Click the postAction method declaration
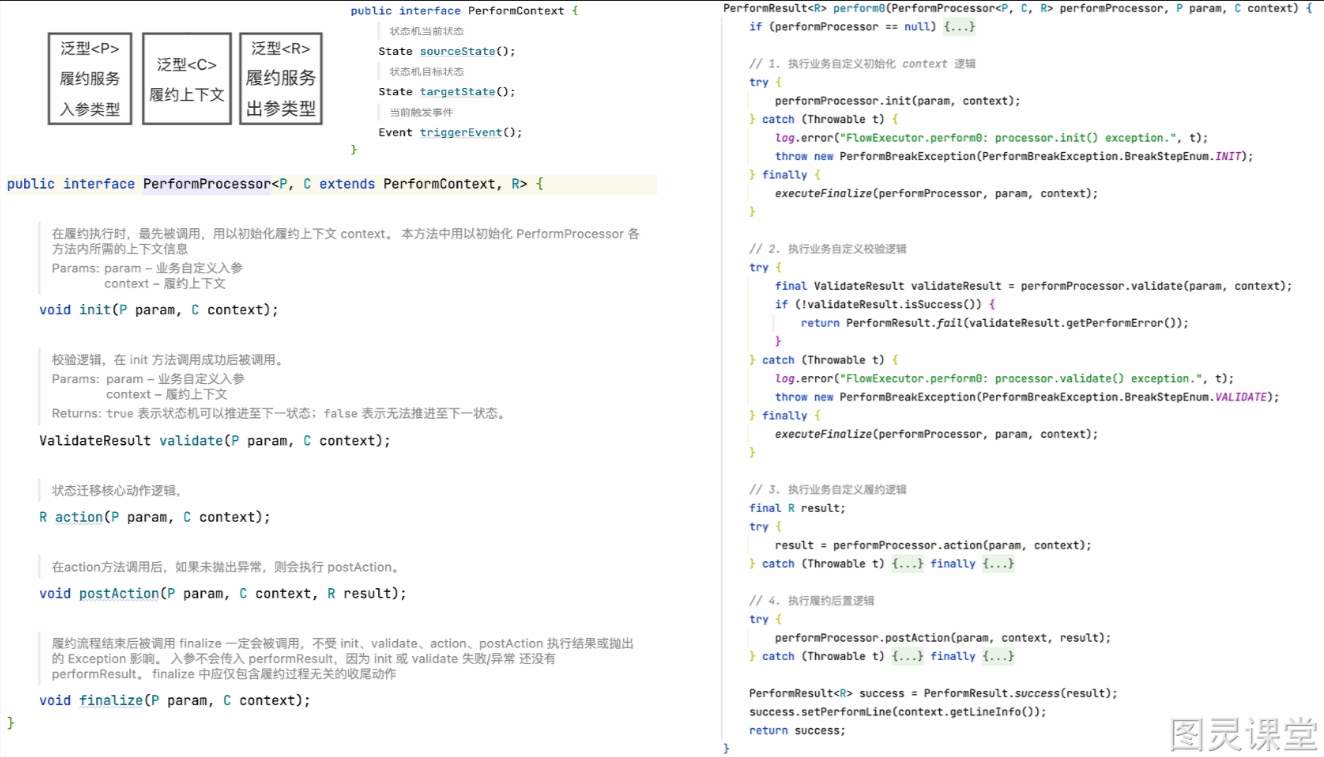The image size is (1324, 757). (223, 594)
